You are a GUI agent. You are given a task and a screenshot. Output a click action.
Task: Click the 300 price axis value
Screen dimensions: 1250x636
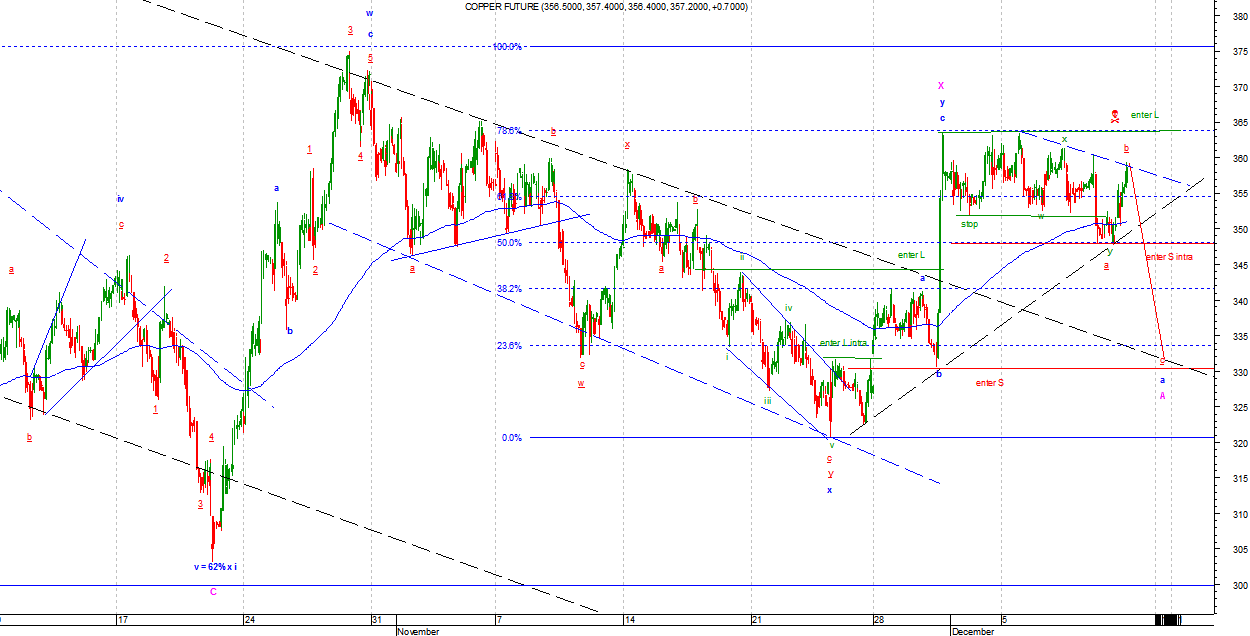point(1236,585)
